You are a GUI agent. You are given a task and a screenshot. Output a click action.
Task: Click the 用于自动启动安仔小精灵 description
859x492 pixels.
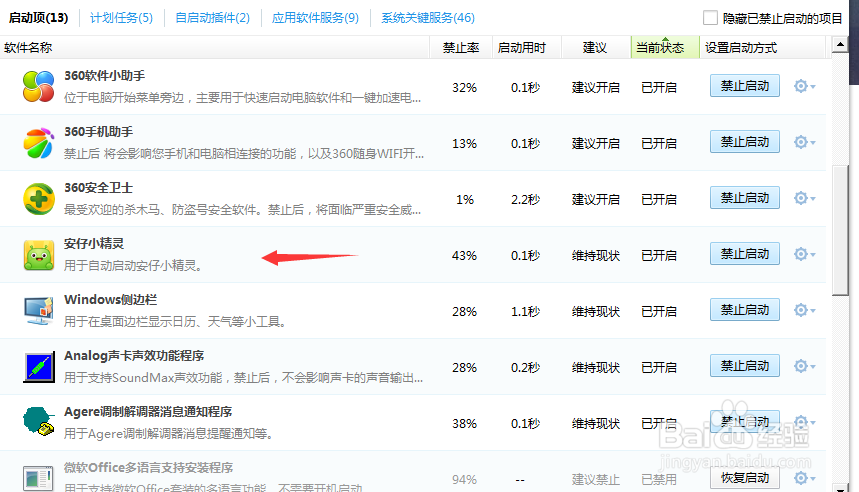[133, 266]
